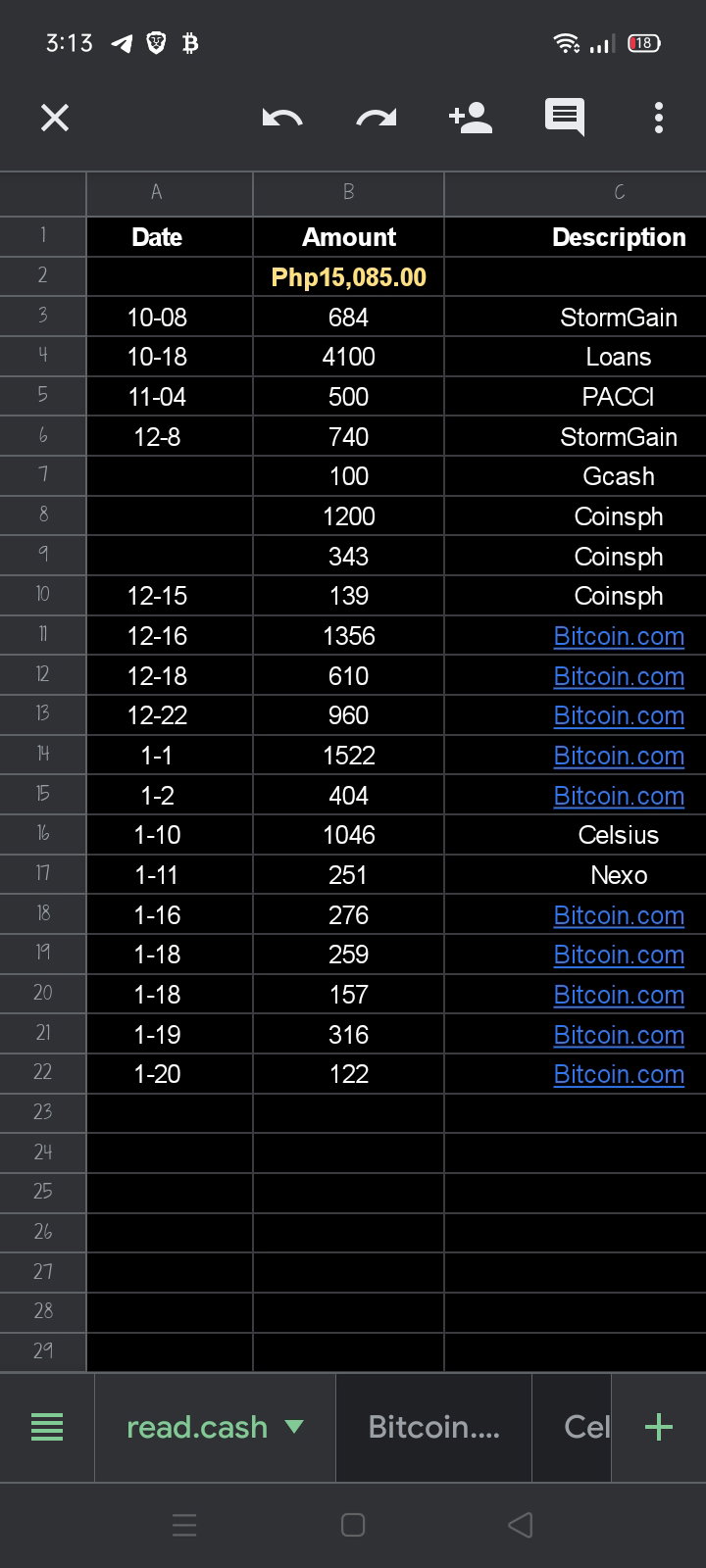Open the three-dot more options menu
The image size is (706, 1568).
pyautogui.click(x=659, y=118)
